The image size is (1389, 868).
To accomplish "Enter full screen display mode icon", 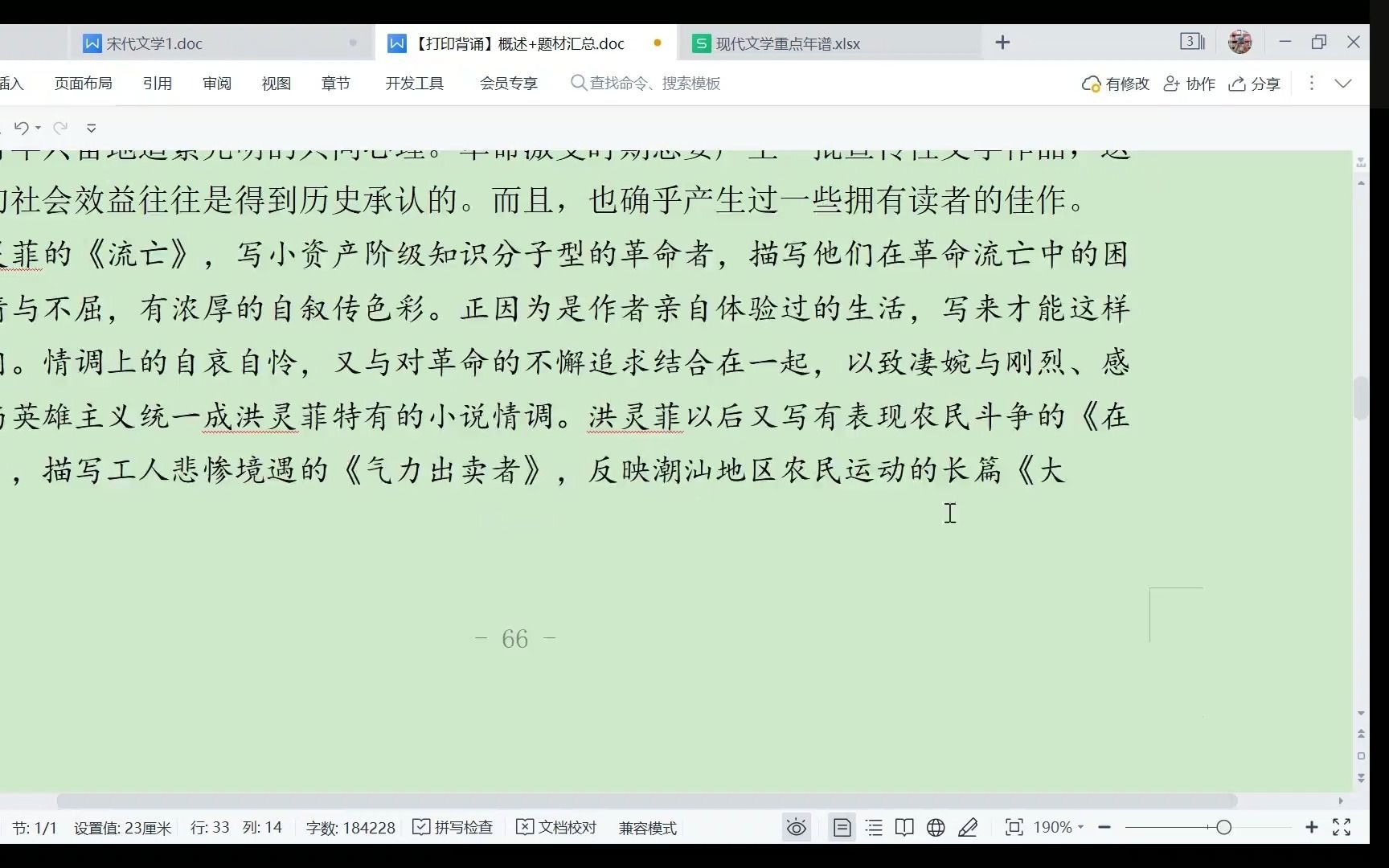I will coord(1342,827).
